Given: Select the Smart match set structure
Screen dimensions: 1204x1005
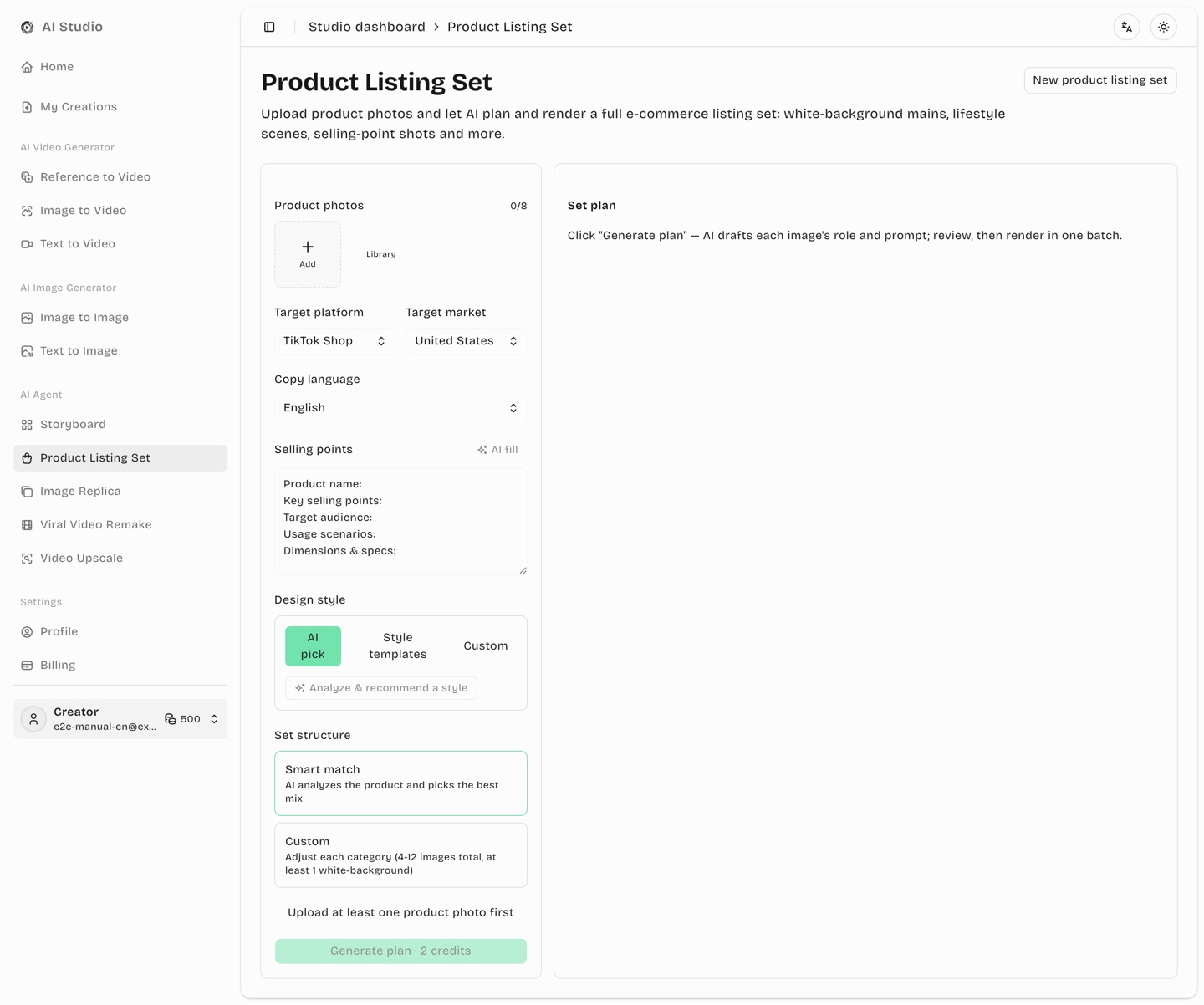Looking at the screenshot, I should (x=400, y=783).
